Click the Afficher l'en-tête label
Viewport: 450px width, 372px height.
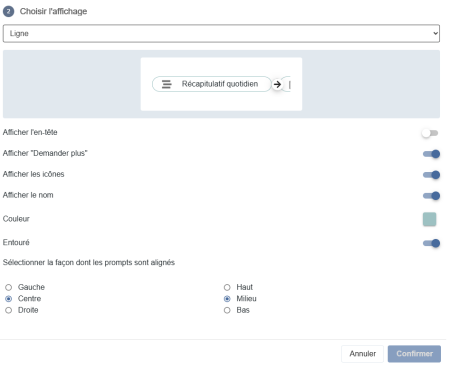[x=30, y=132]
